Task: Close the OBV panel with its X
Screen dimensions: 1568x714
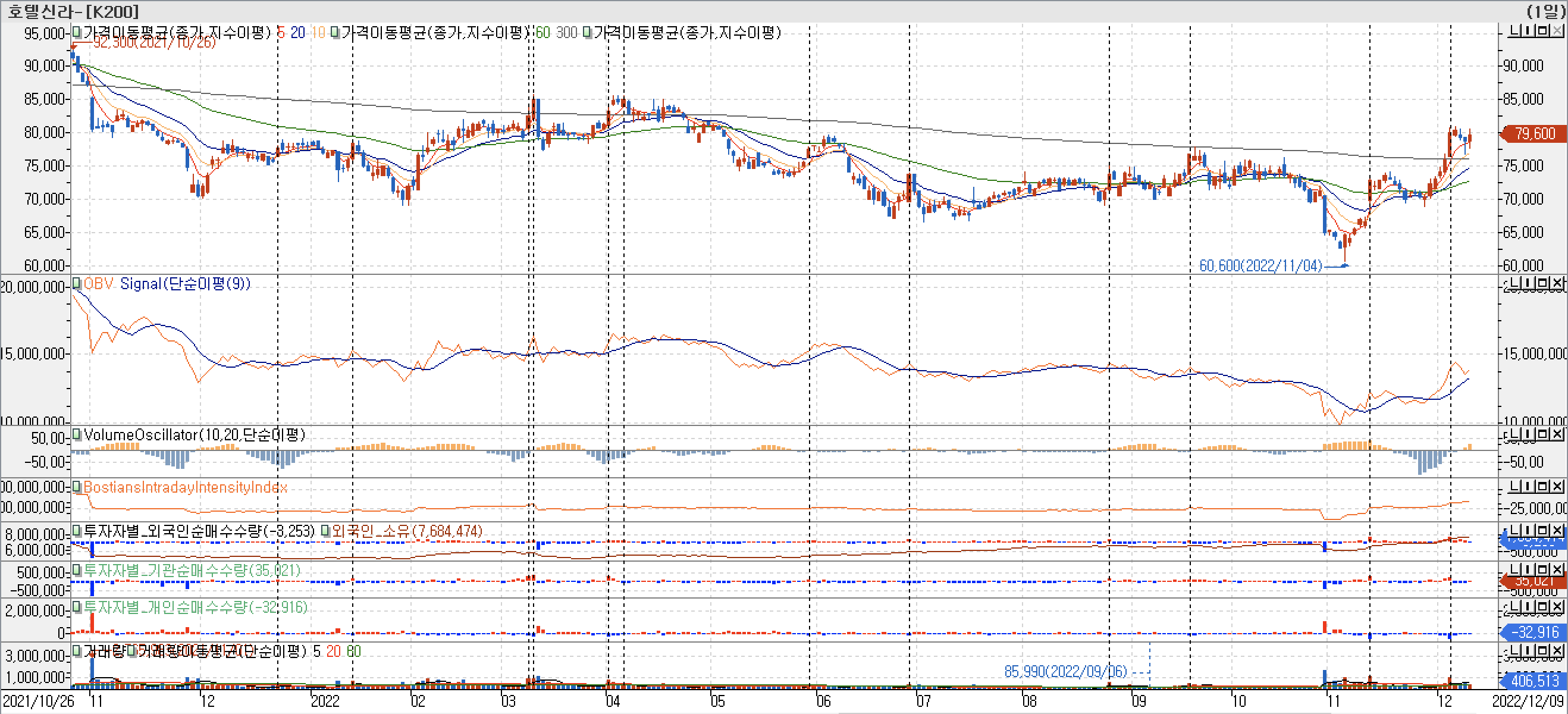Action: (1557, 283)
